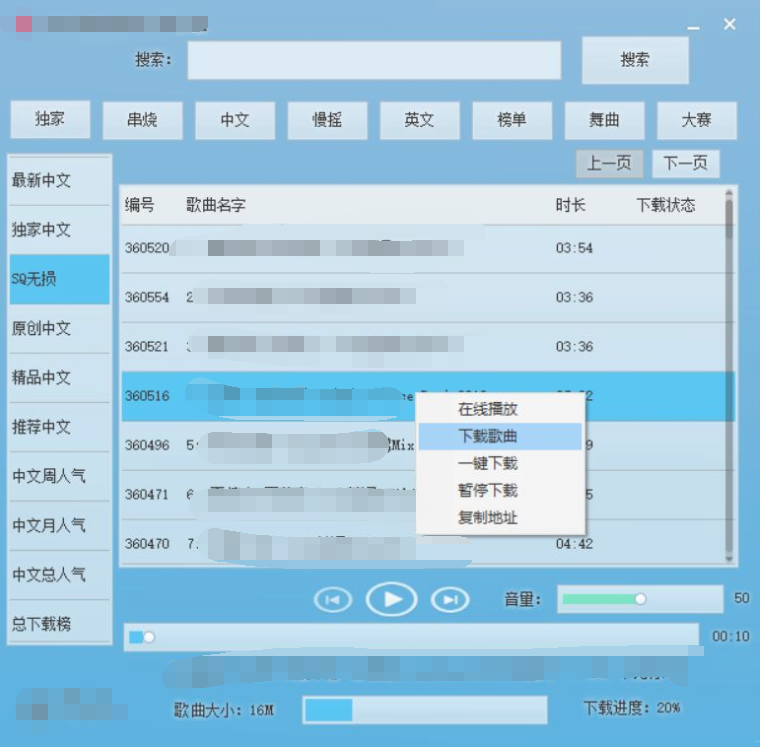Adjust the 音量 volume slider

coord(640,599)
